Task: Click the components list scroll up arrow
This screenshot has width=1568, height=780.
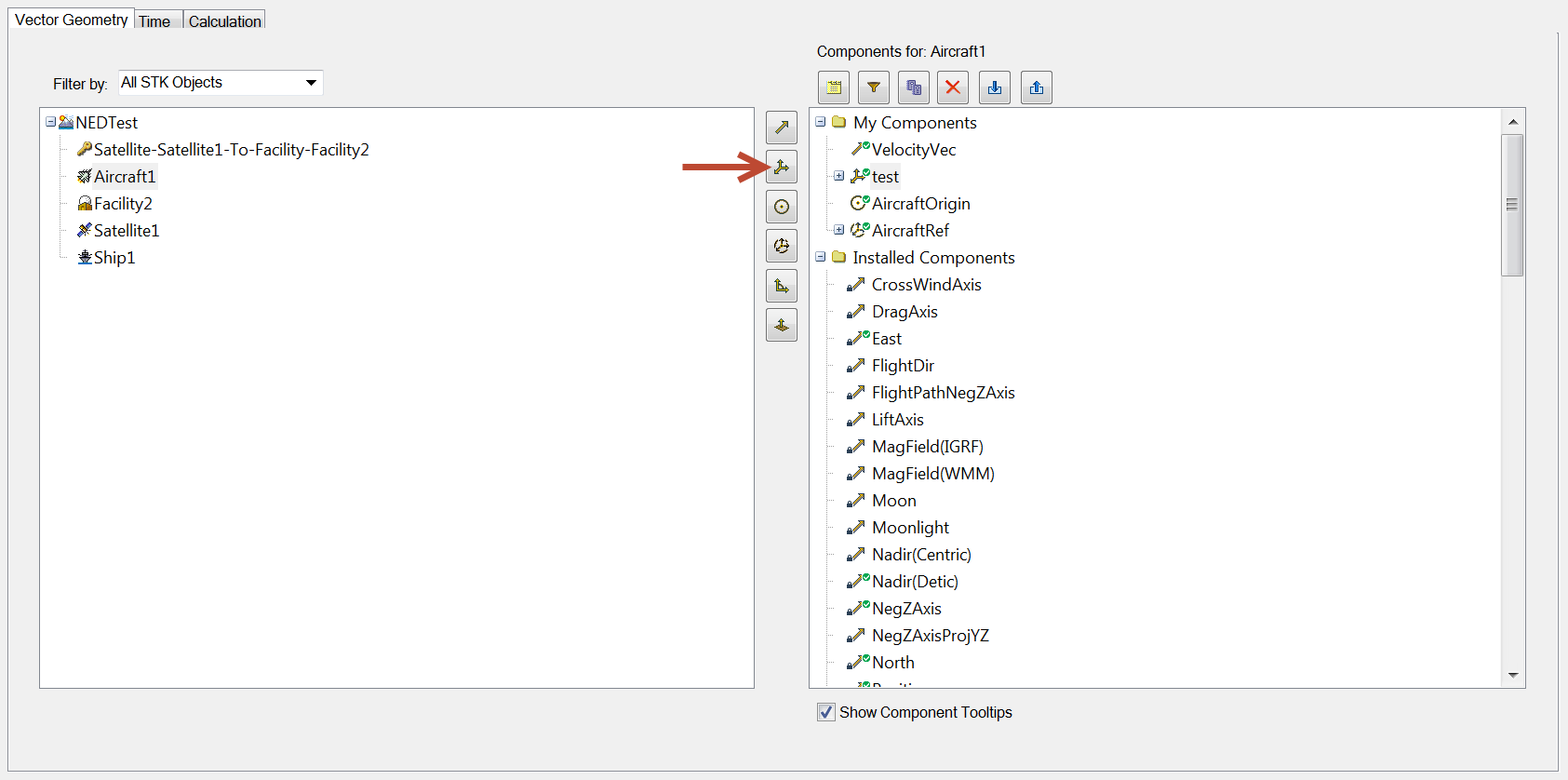Action: point(1513,122)
